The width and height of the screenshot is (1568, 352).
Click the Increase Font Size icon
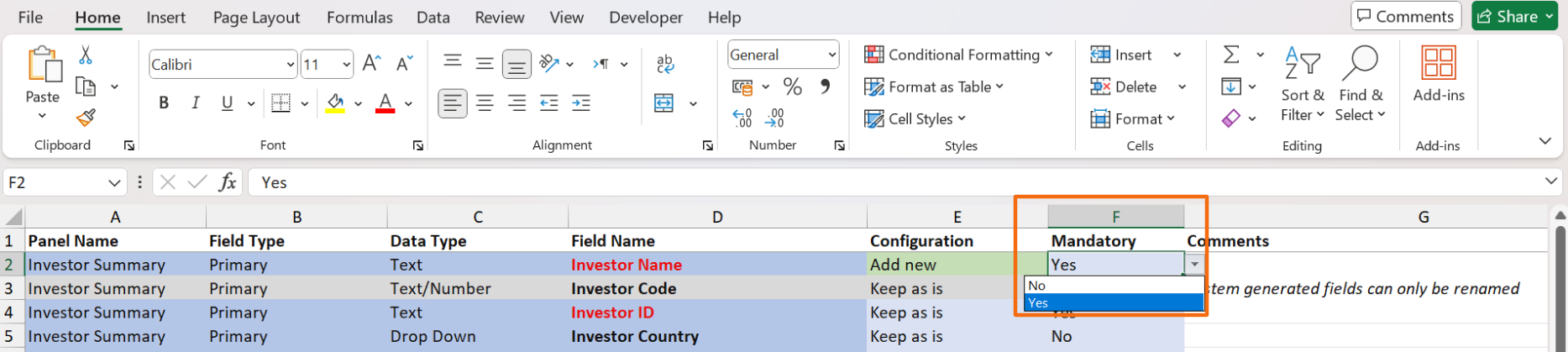371,64
